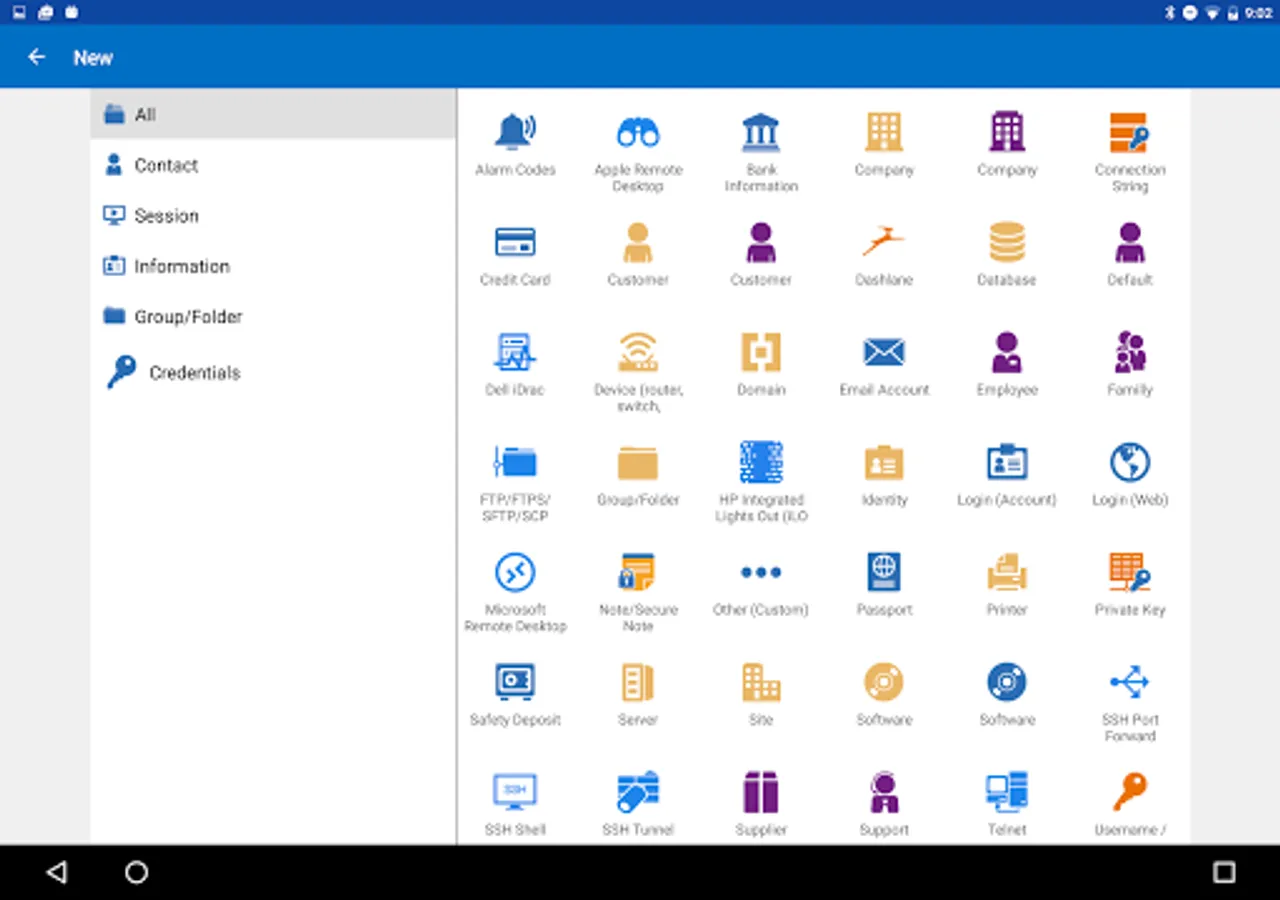The width and height of the screenshot is (1280, 900).
Task: Select Device (router, switch) icon
Action: click(x=638, y=352)
